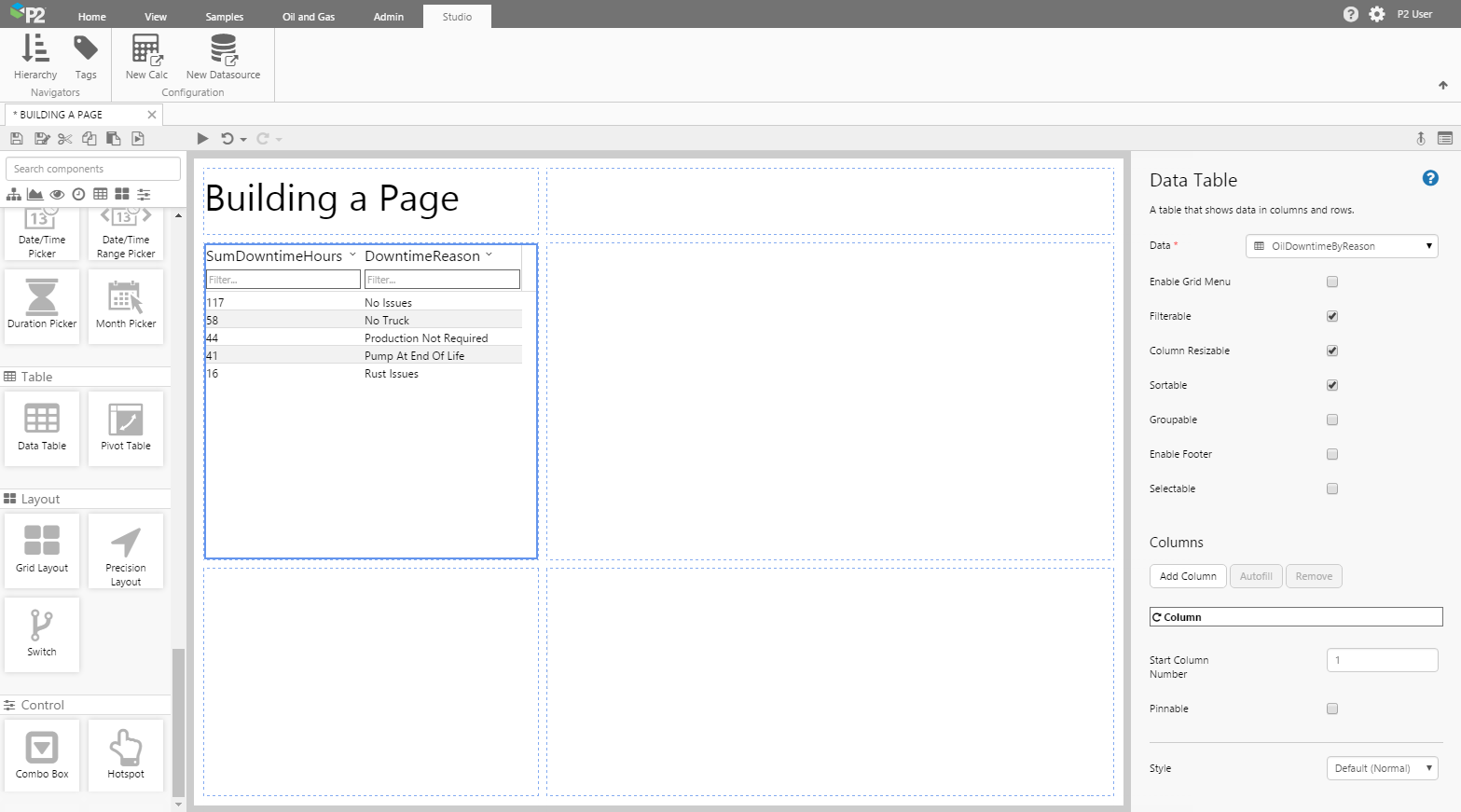Click the Add Column button
Viewport: 1461px width, 812px height.
[1187, 576]
